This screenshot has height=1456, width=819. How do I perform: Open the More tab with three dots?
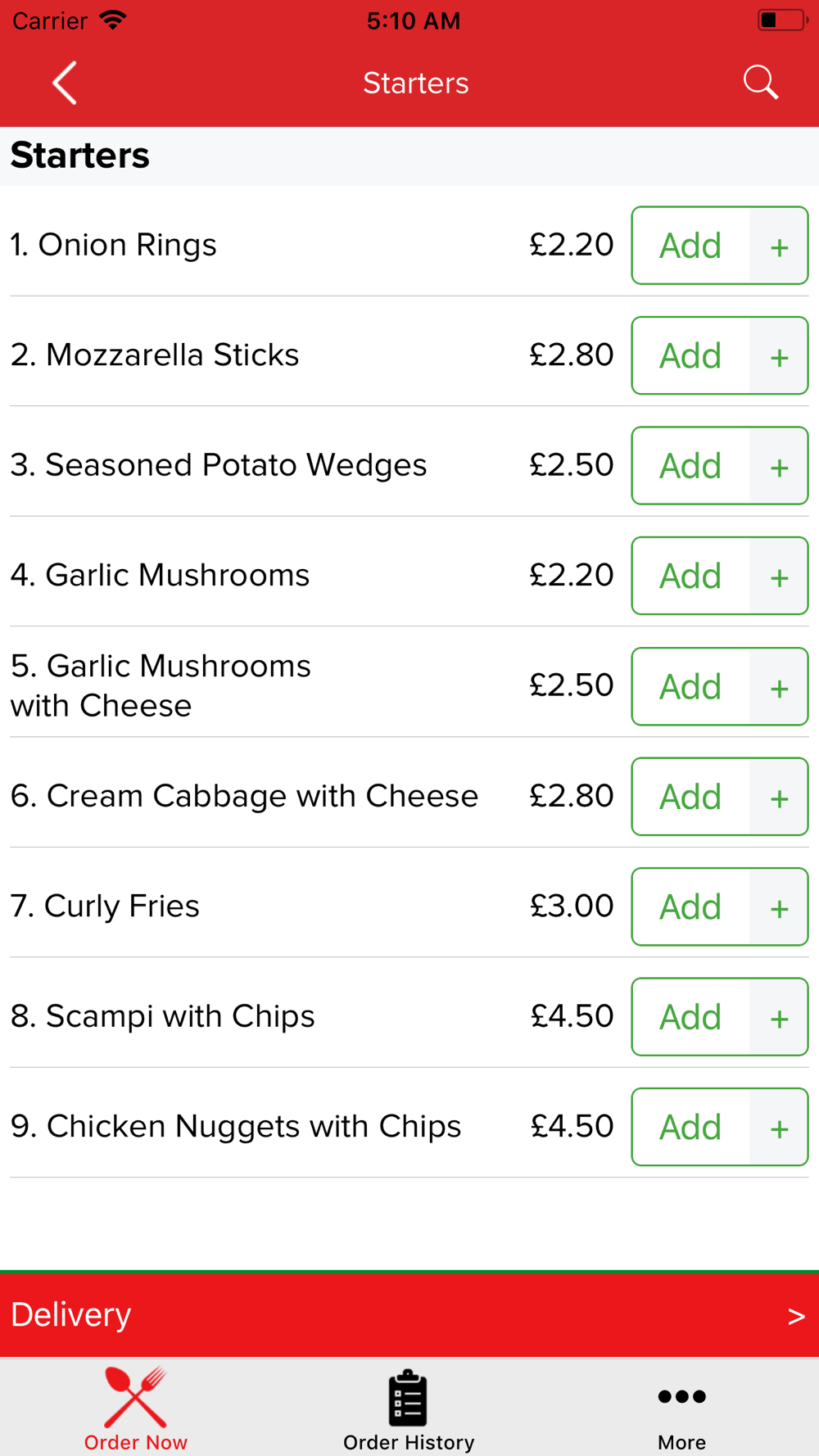tap(681, 1410)
